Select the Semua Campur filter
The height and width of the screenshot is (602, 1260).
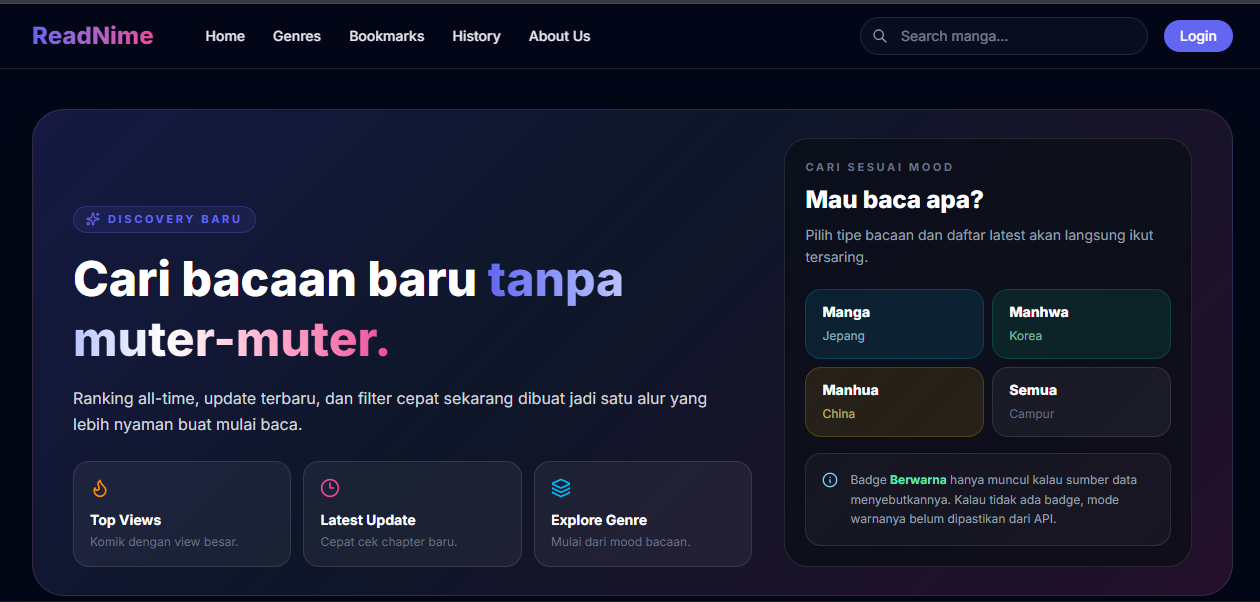[1081, 402]
